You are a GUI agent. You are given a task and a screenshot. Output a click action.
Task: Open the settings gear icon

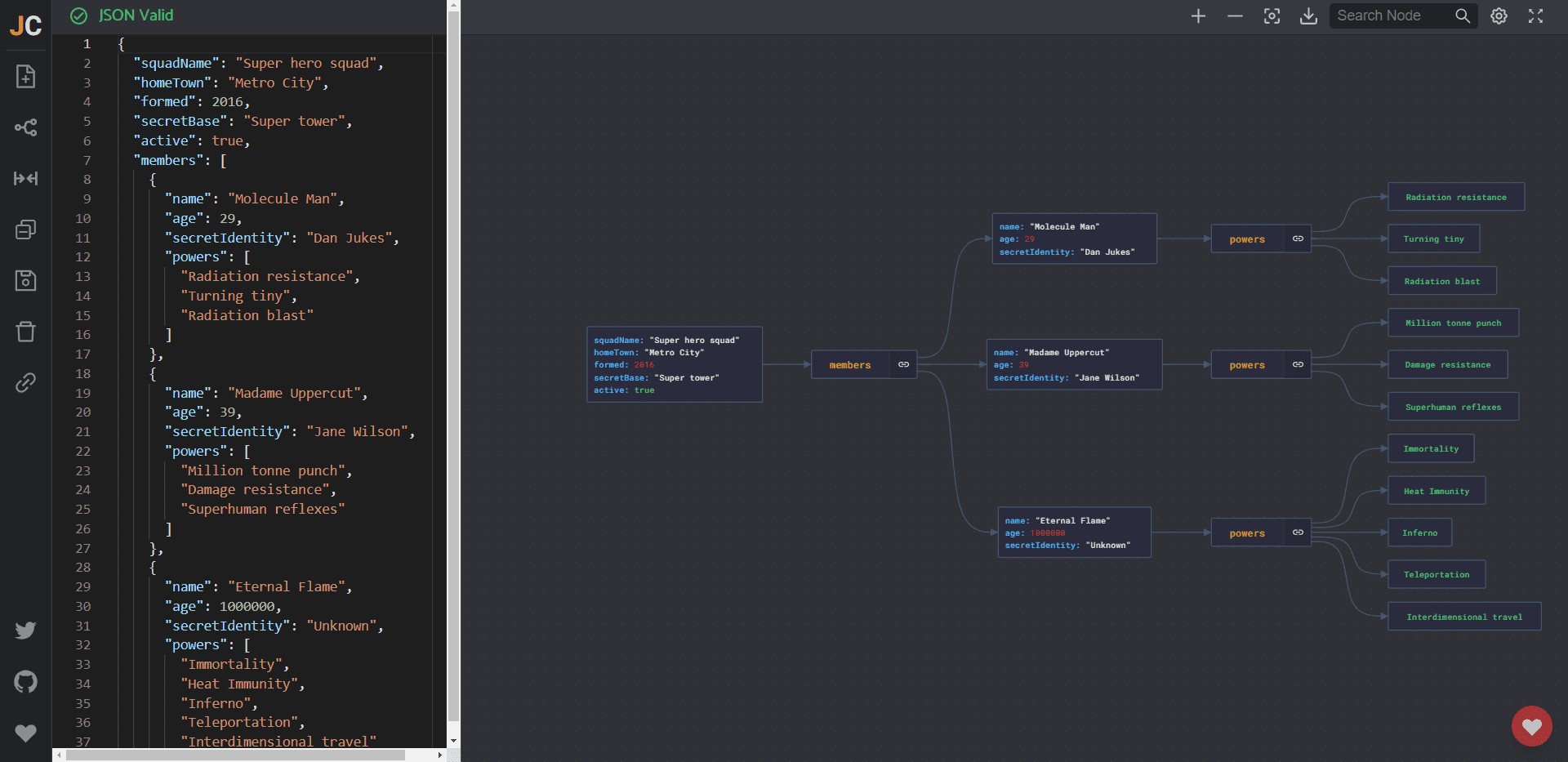(1499, 16)
